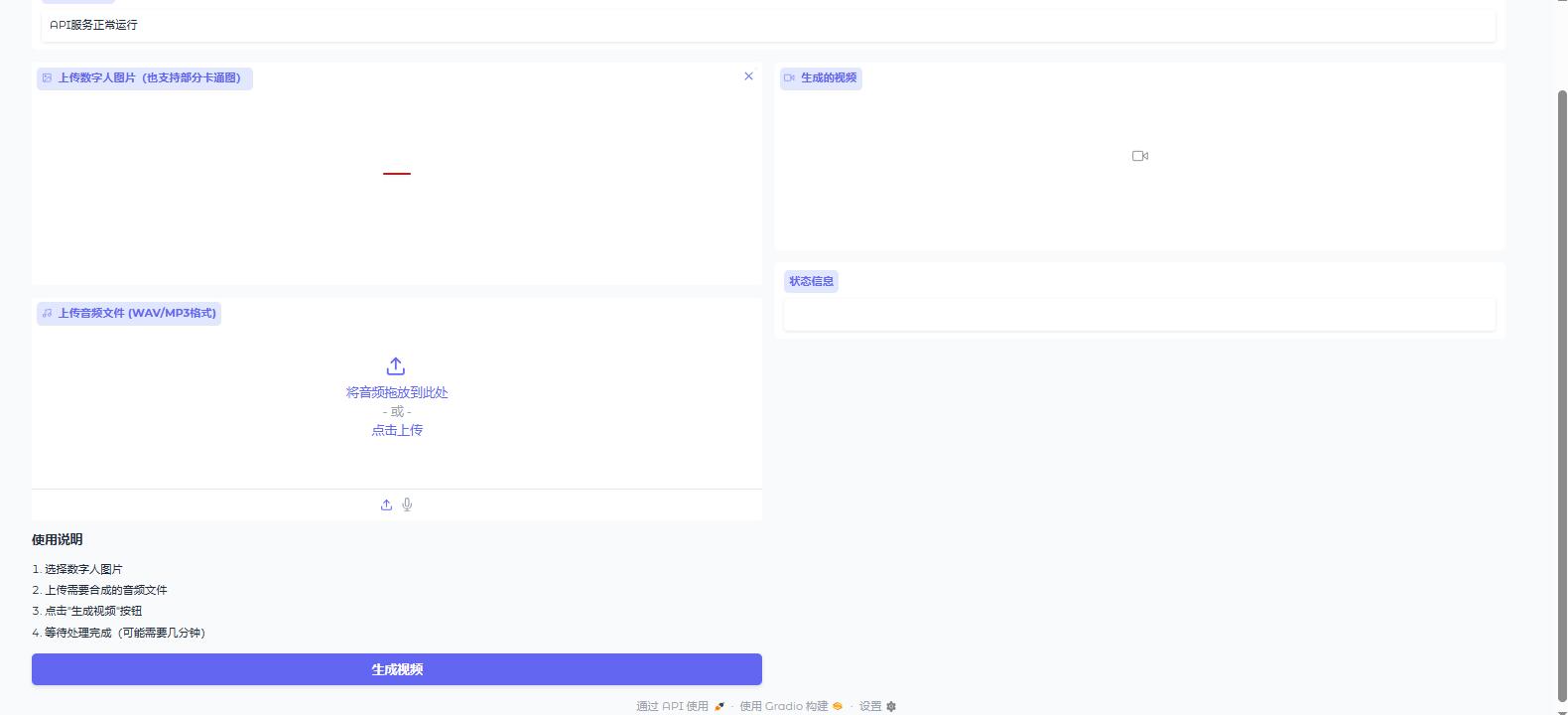
Task: Remove the uploaded digital human image
Action: tap(748, 76)
